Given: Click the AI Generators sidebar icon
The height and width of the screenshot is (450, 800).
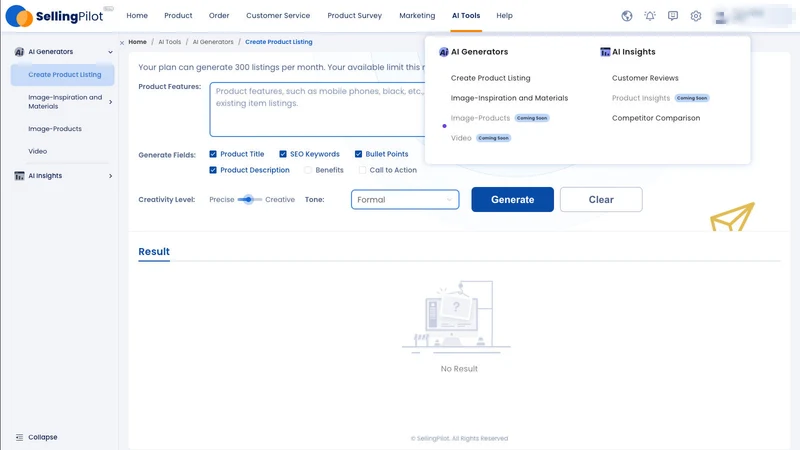Looking at the screenshot, I should point(19,52).
